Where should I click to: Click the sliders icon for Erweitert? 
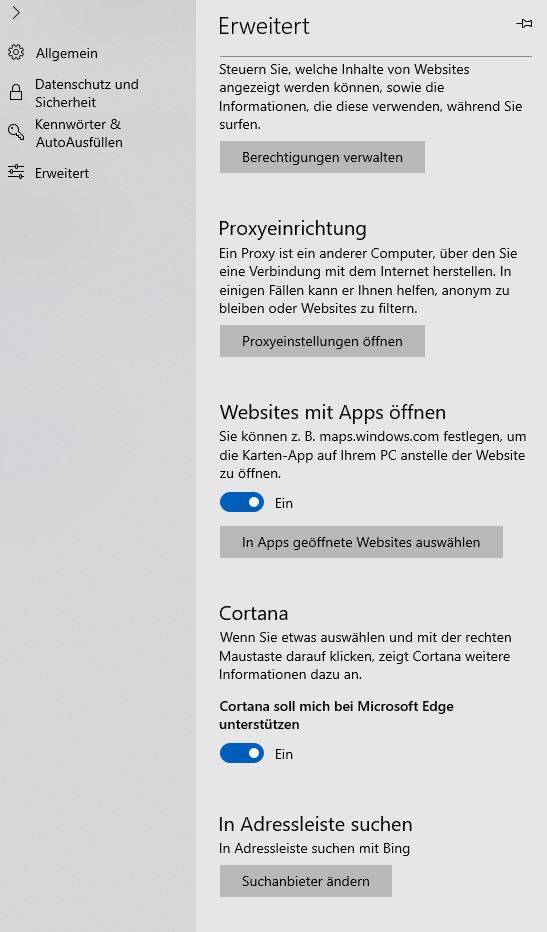coord(16,172)
